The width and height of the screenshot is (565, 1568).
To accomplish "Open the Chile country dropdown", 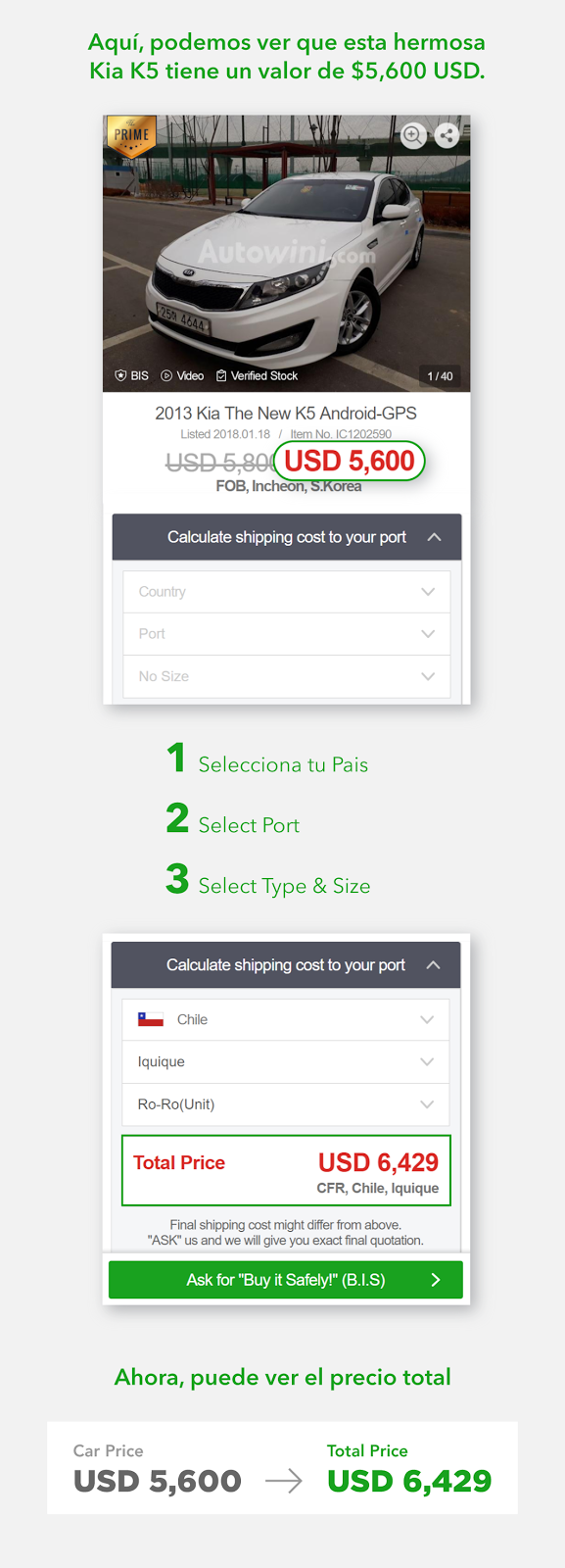I will click(x=286, y=1019).
